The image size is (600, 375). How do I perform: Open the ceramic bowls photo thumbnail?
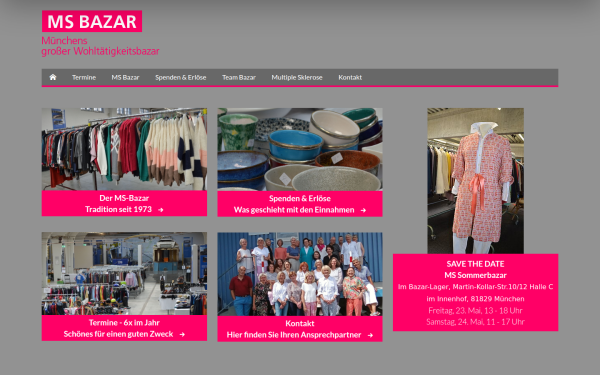click(x=300, y=149)
